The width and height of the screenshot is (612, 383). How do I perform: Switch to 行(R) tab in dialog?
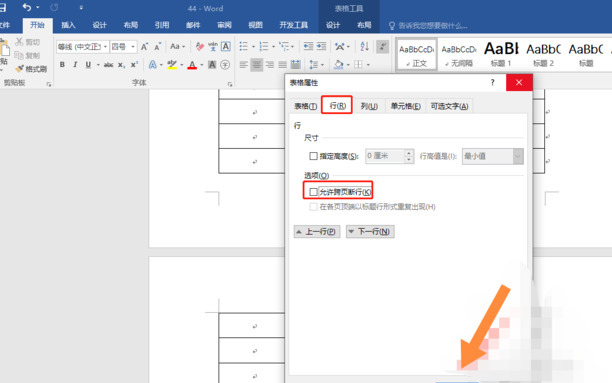(x=337, y=106)
